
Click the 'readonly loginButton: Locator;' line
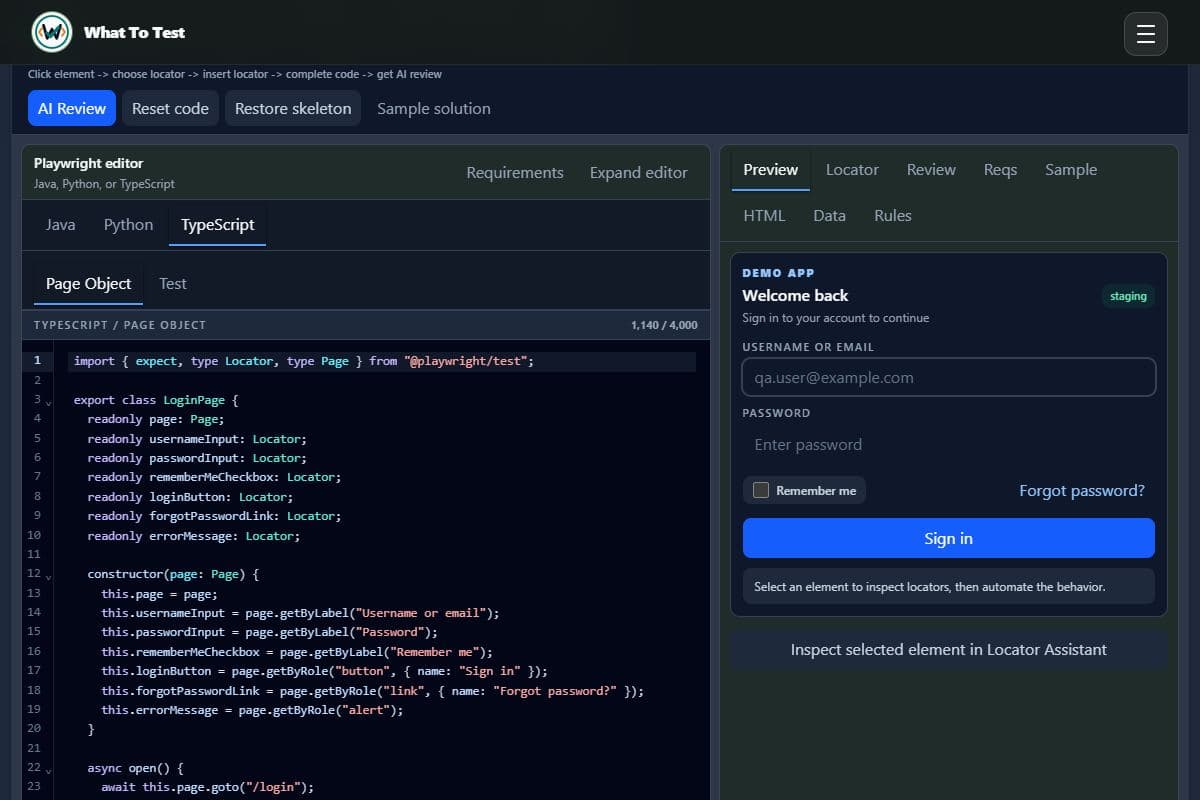[x=190, y=497]
